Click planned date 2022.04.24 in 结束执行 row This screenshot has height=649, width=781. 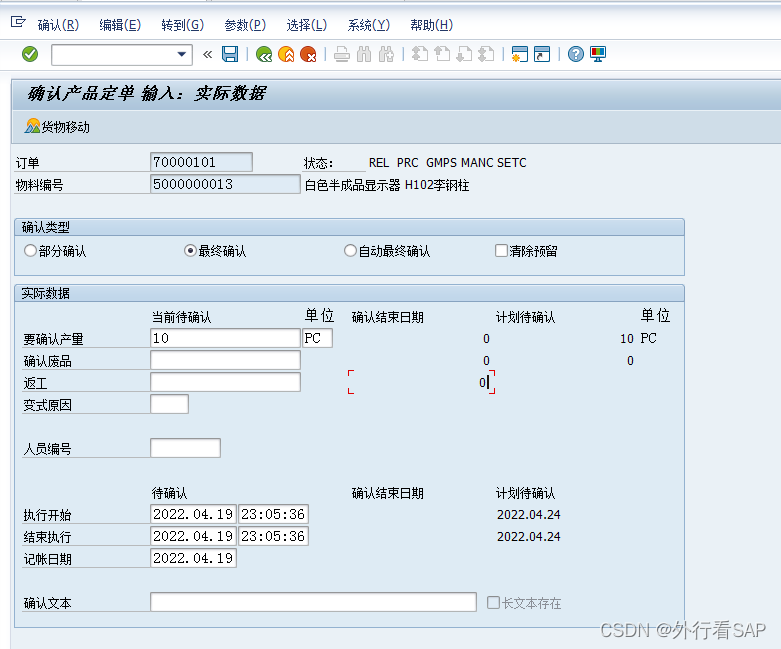pos(528,536)
